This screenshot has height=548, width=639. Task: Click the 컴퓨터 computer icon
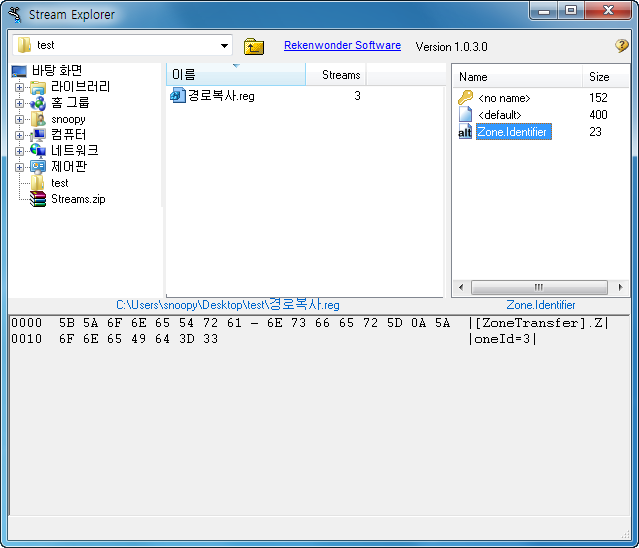(x=38, y=135)
